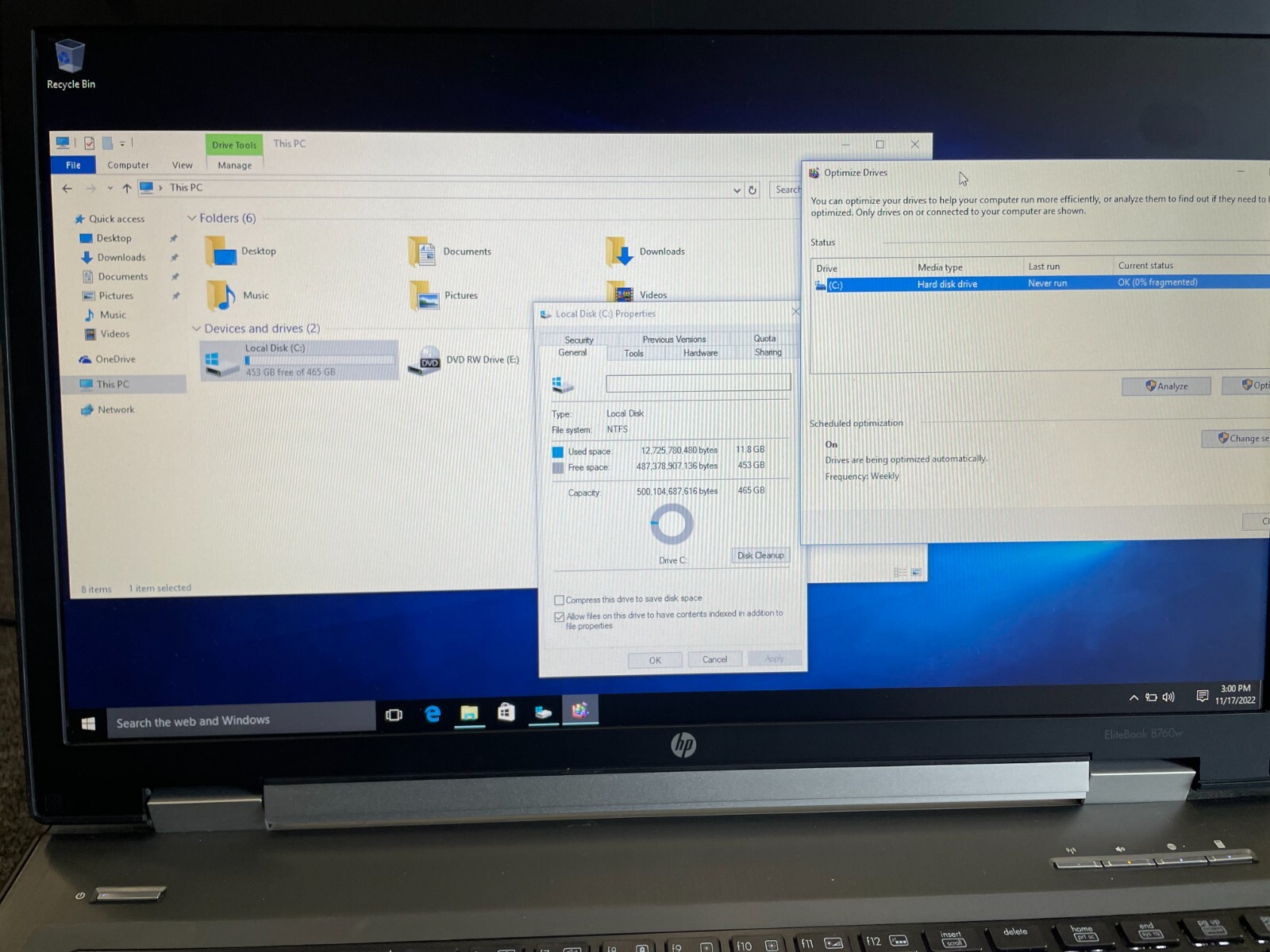Refresh the This PC view
1270x952 pixels.
(752, 190)
